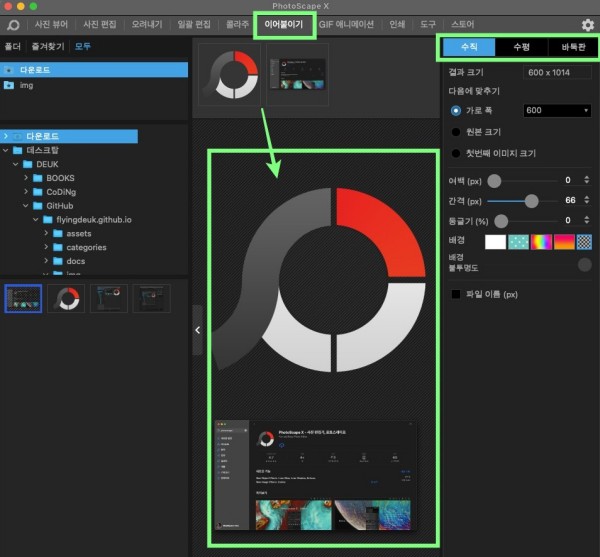Click the 바둑판 layout button

click(x=573, y=47)
